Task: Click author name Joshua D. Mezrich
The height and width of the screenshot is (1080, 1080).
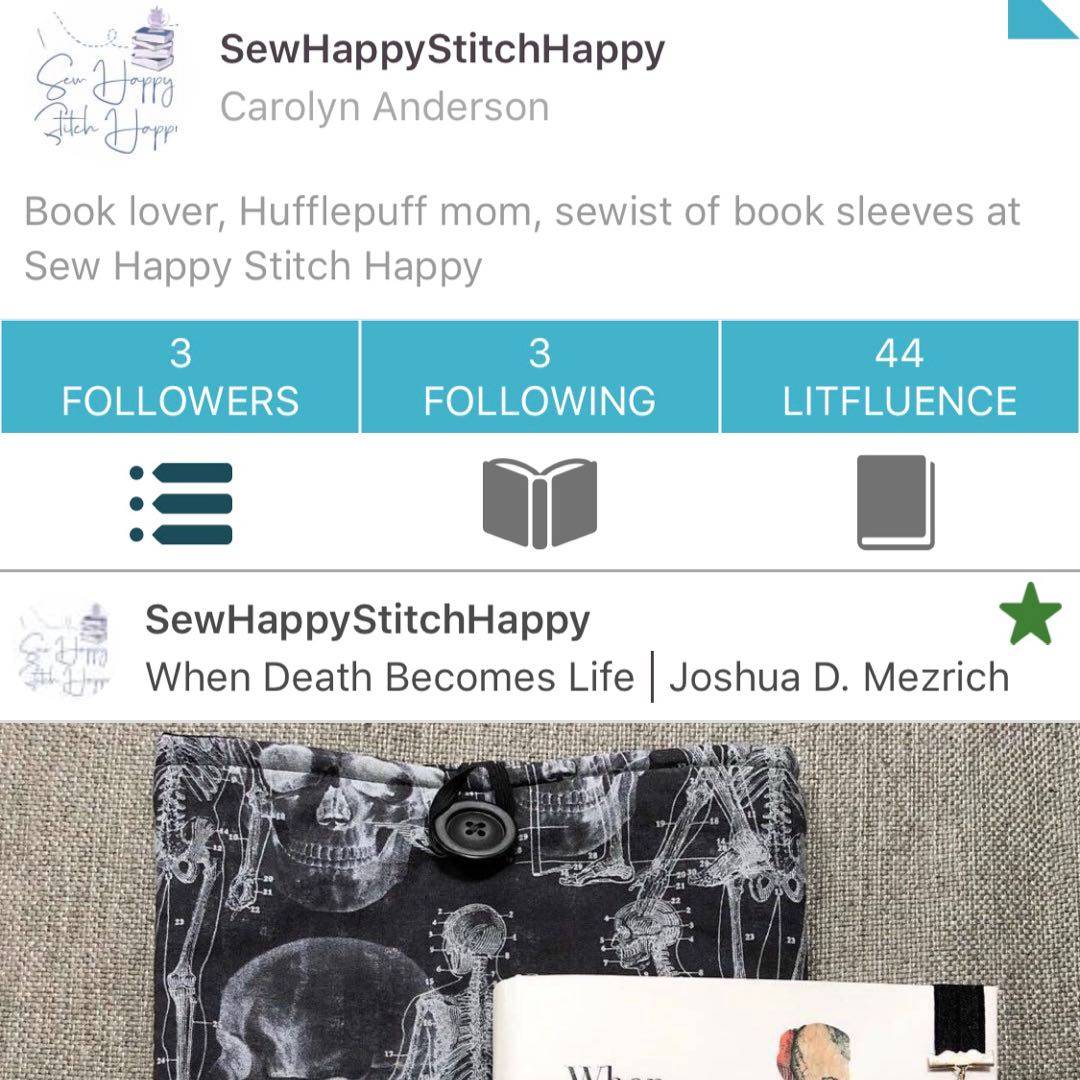Action: tap(839, 676)
